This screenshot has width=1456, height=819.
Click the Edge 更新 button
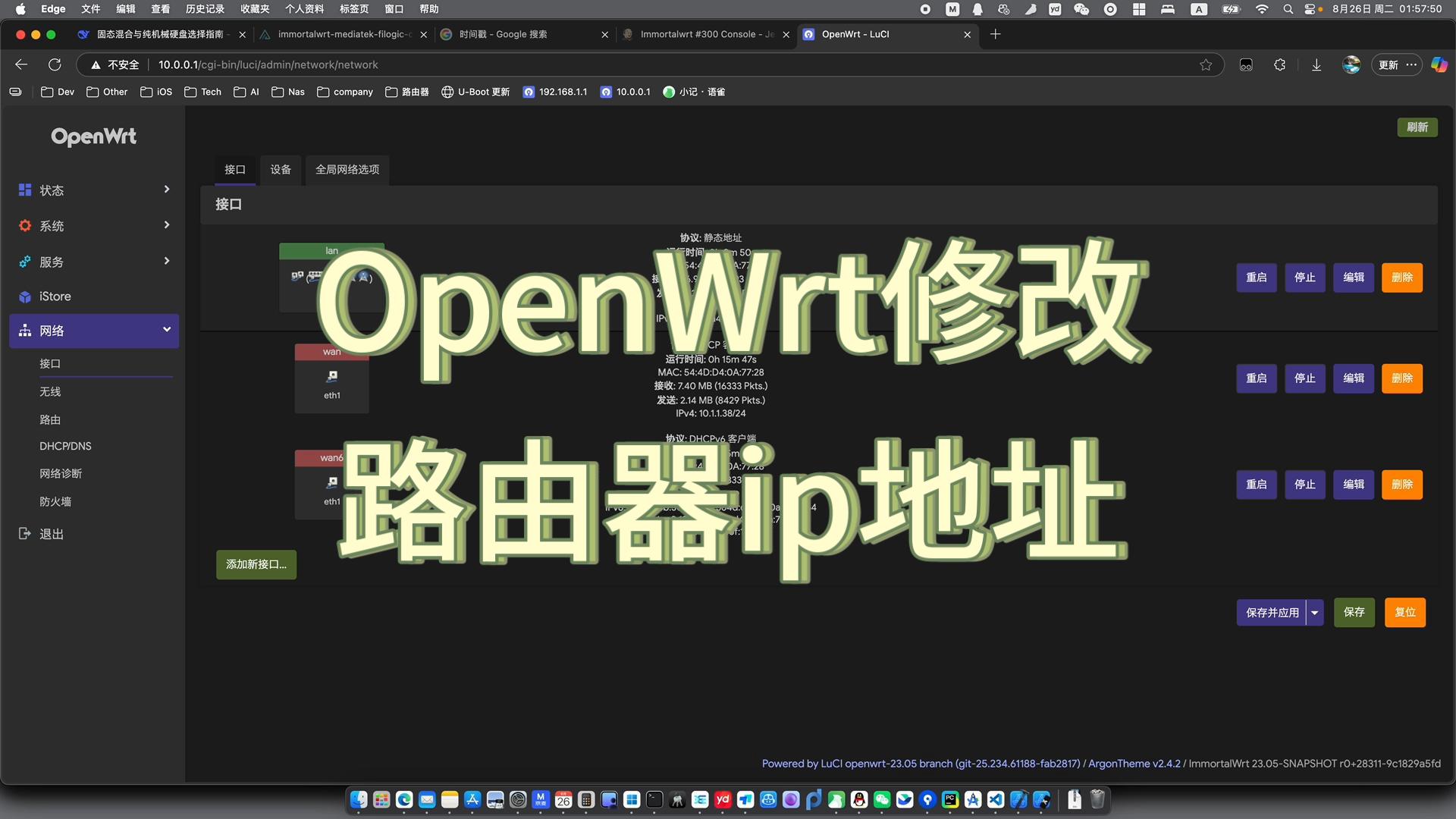pyautogui.click(x=1388, y=64)
